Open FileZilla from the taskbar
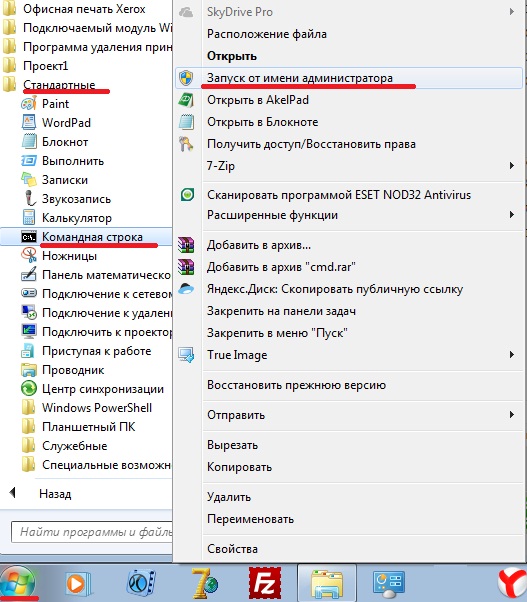This screenshot has width=527, height=602. pyautogui.click(x=264, y=584)
